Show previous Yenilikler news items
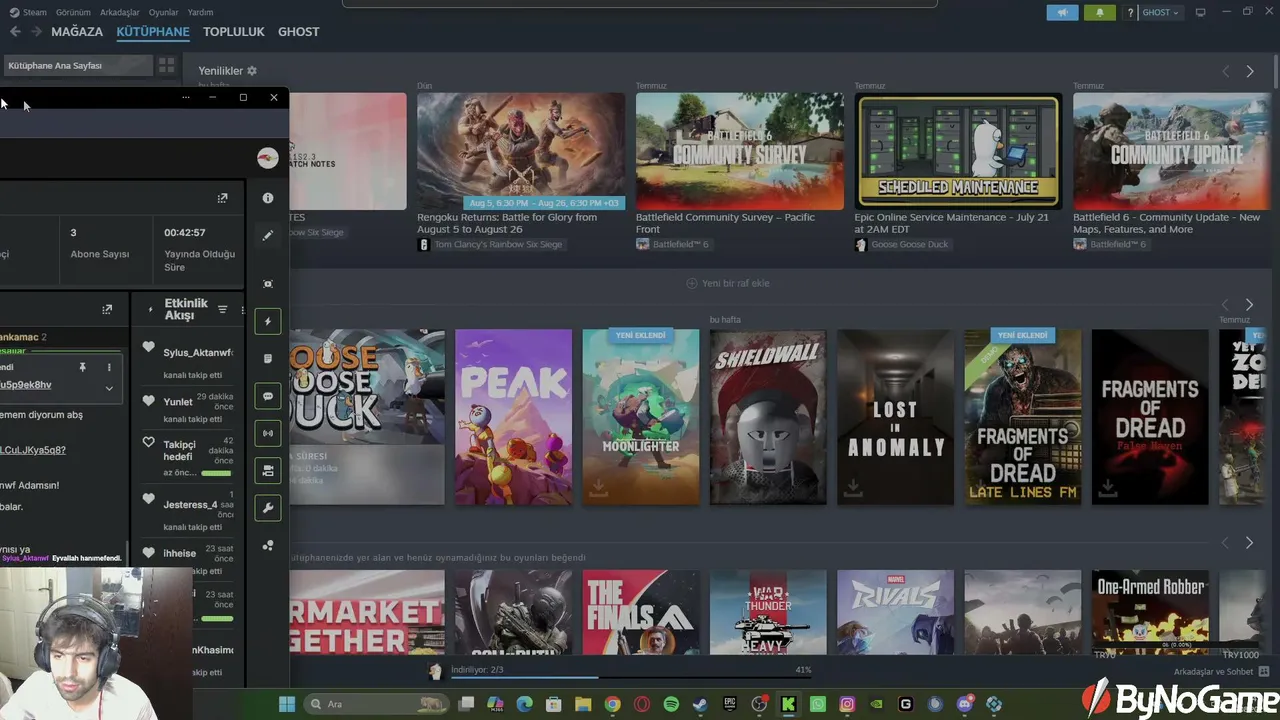Screen dimensions: 1280x720 [1226, 72]
